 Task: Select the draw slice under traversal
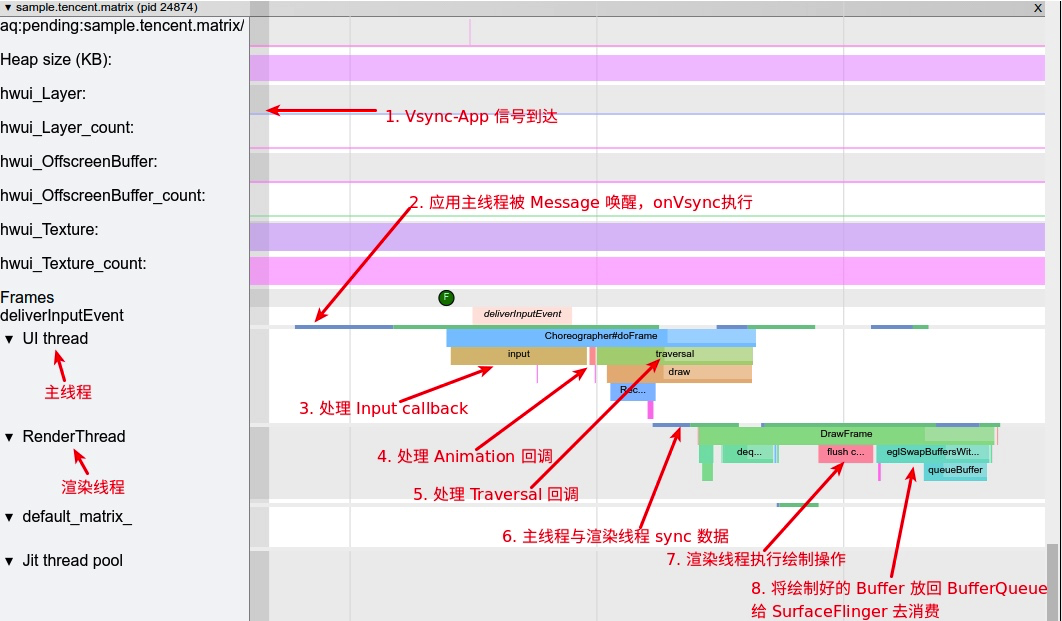(678, 371)
